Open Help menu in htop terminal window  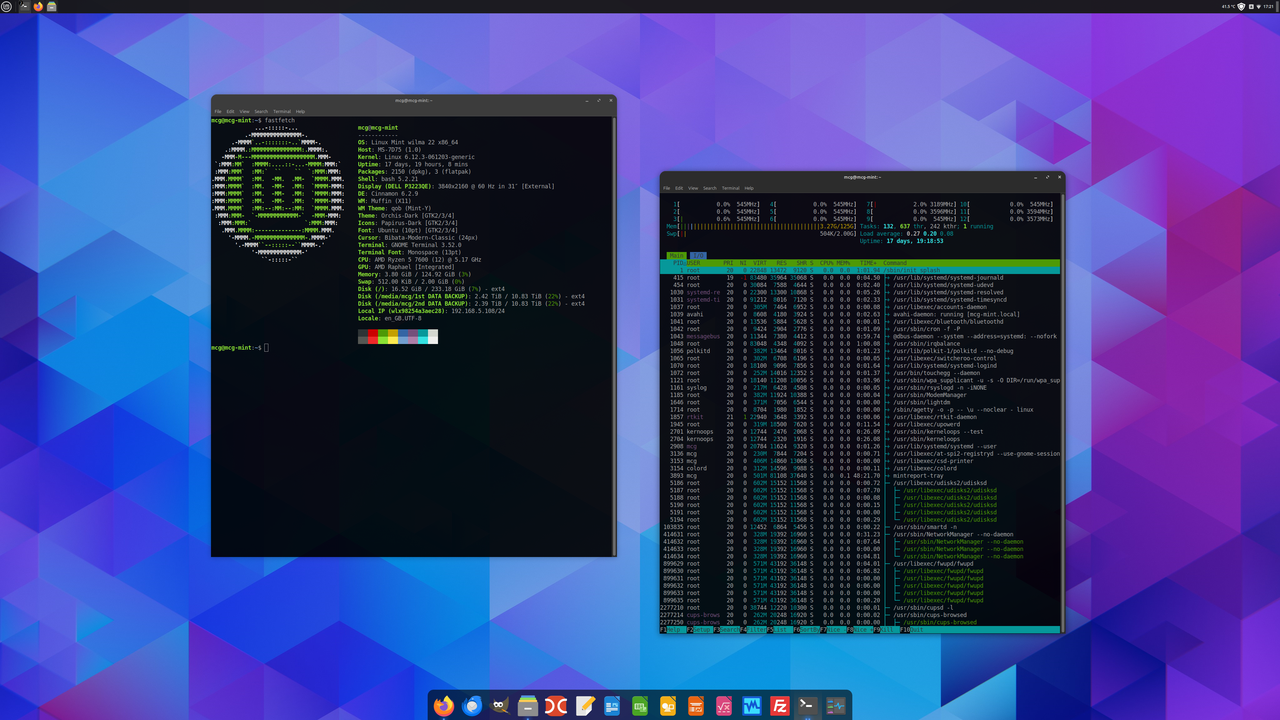pyautogui.click(x=749, y=188)
